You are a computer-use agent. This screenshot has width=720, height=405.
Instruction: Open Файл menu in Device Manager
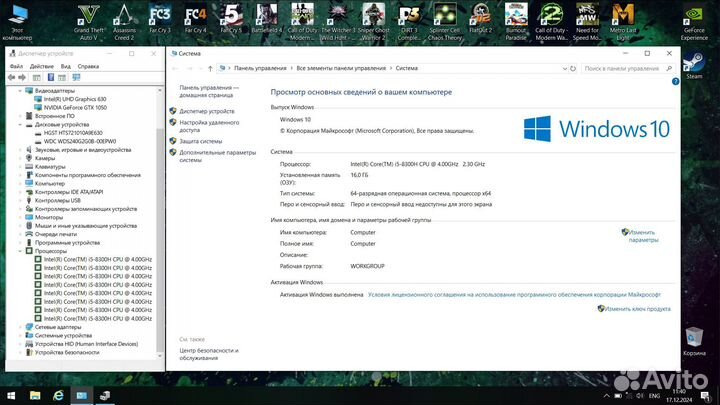[16, 66]
